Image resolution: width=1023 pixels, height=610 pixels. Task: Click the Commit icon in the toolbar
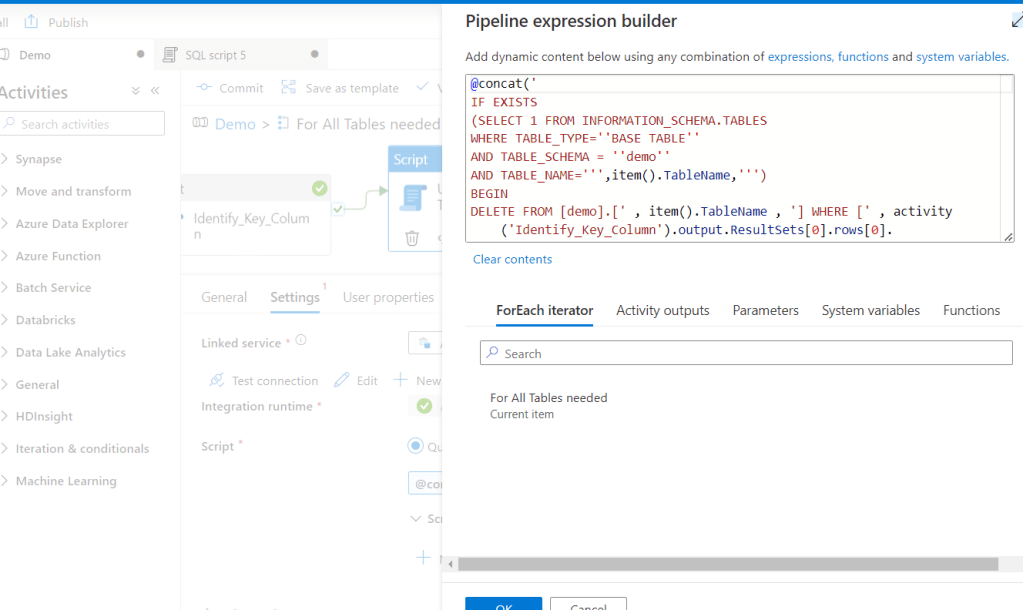pyautogui.click(x=204, y=88)
